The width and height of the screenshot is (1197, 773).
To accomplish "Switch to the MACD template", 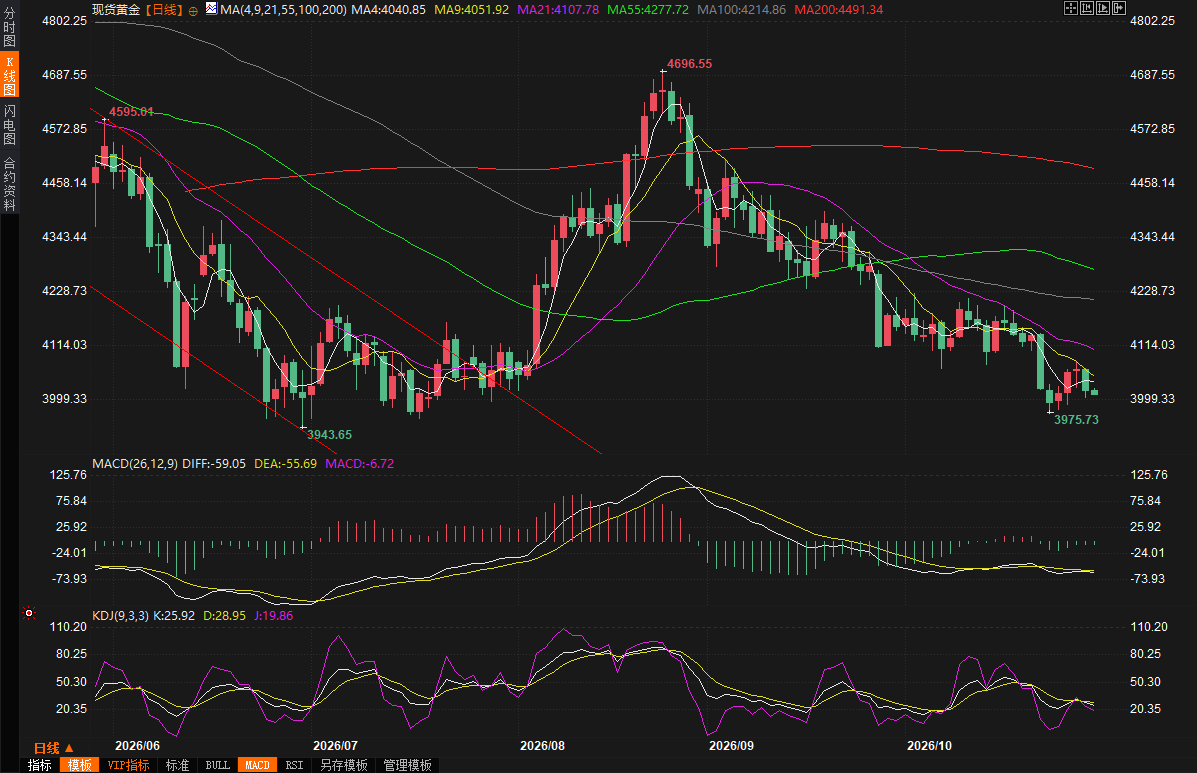I will click(257, 765).
